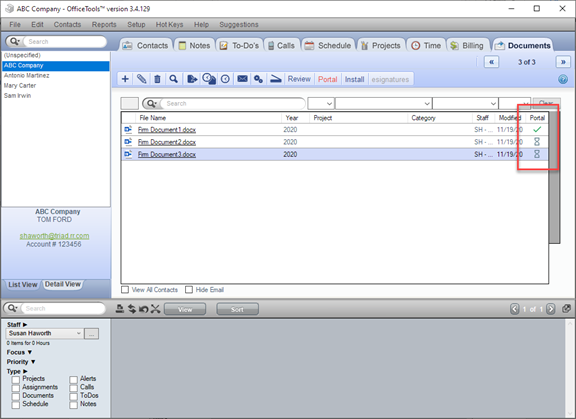Open the Firm Document2.docx link

coord(167,142)
